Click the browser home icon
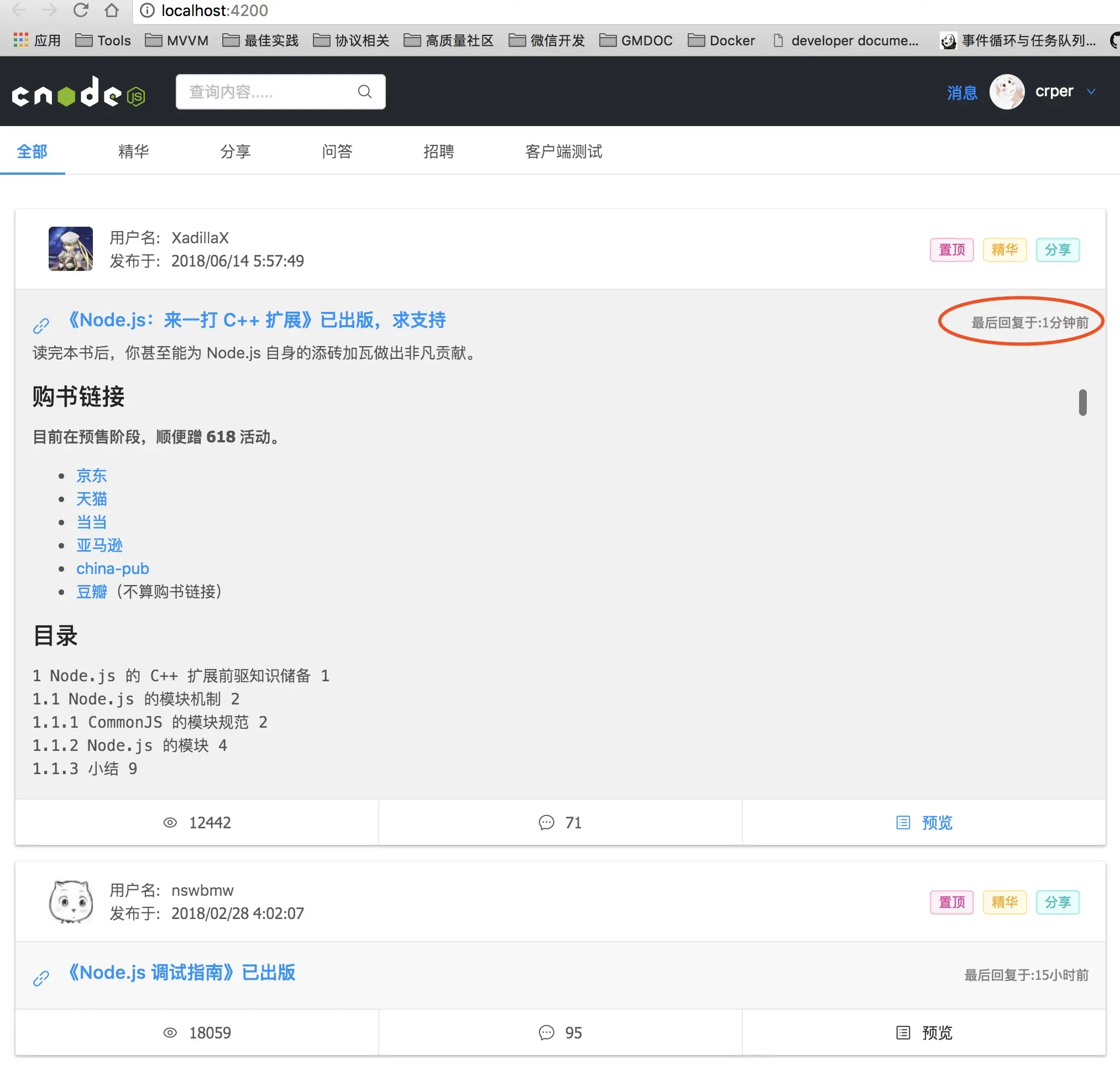This screenshot has height=1065, width=1120. pos(112,10)
